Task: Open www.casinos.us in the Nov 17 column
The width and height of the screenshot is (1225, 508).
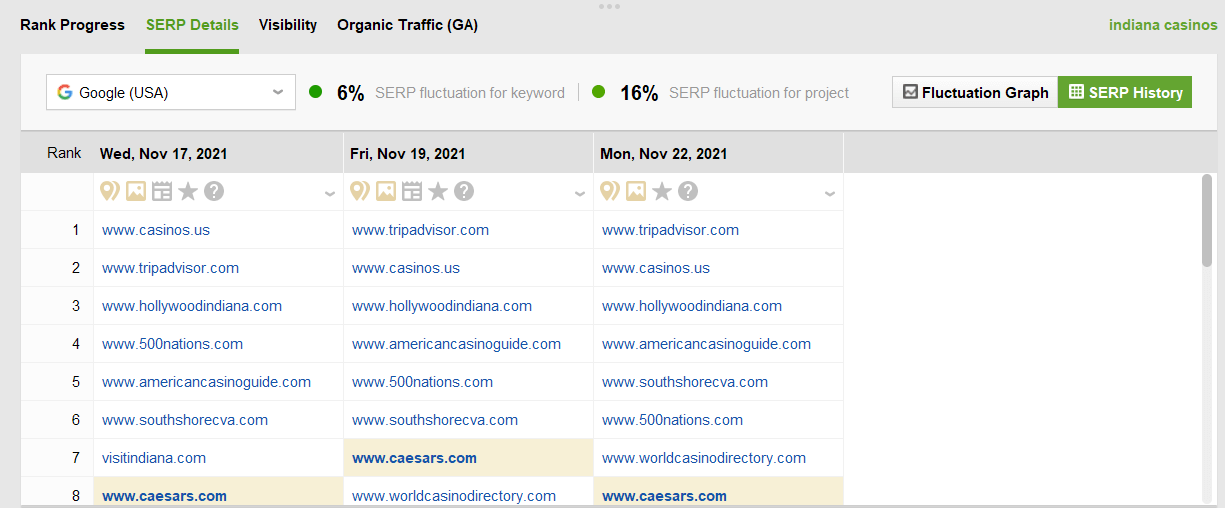Action: [x=156, y=230]
